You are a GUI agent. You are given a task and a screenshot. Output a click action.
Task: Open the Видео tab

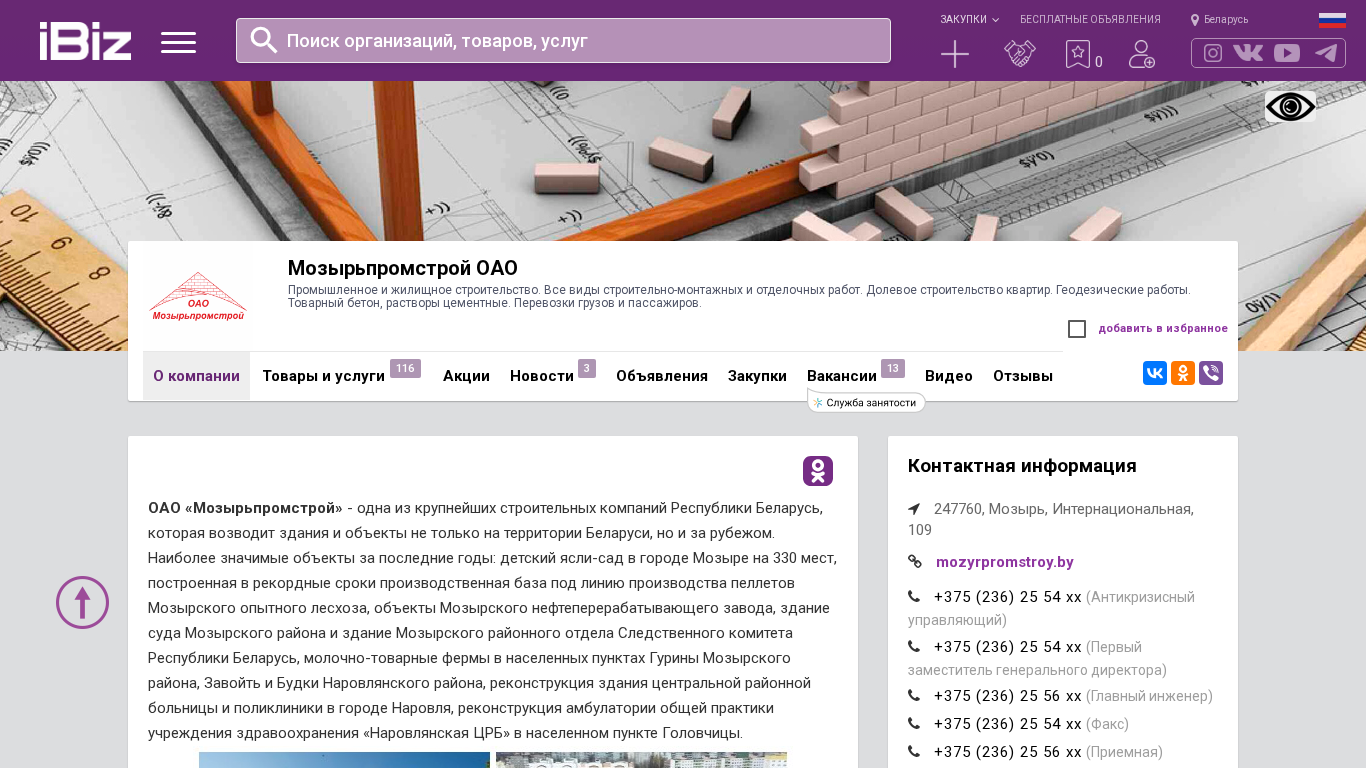click(x=949, y=376)
